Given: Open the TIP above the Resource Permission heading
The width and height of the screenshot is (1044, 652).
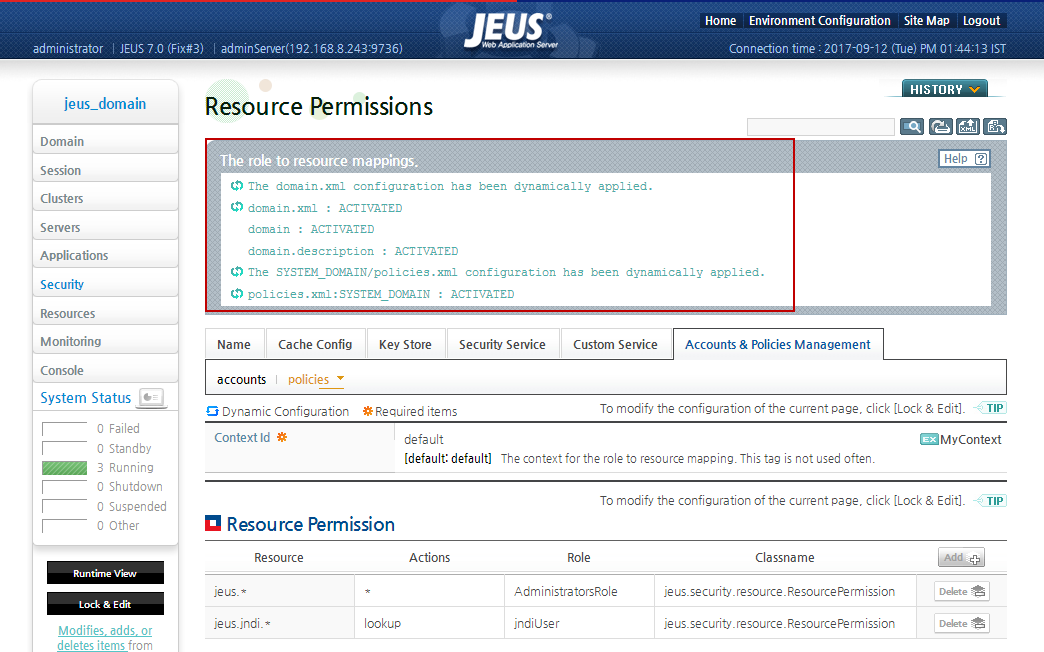Looking at the screenshot, I should [990, 501].
